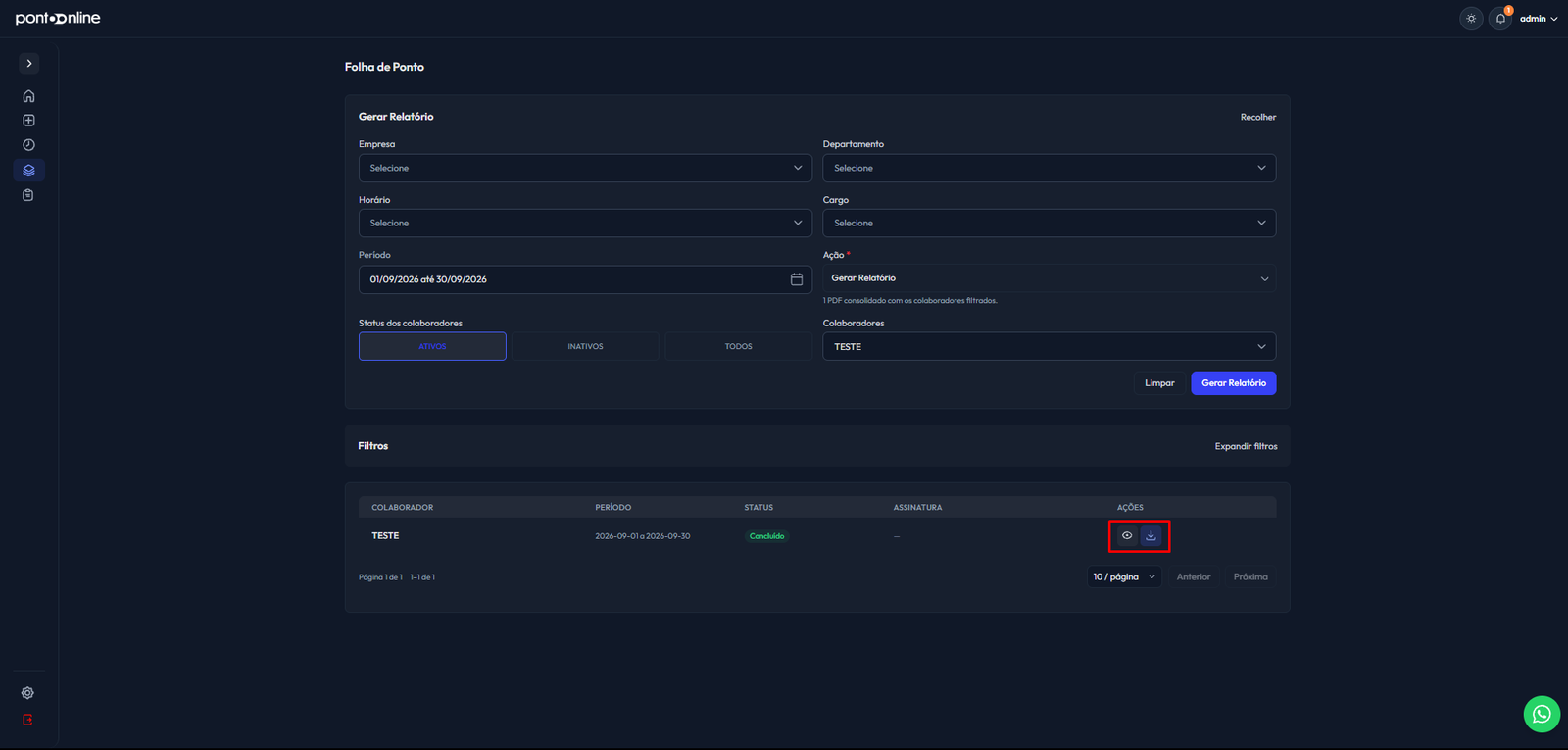Open the admin user menu
Viewport: 1568px width, 750px height.
[1539, 19]
